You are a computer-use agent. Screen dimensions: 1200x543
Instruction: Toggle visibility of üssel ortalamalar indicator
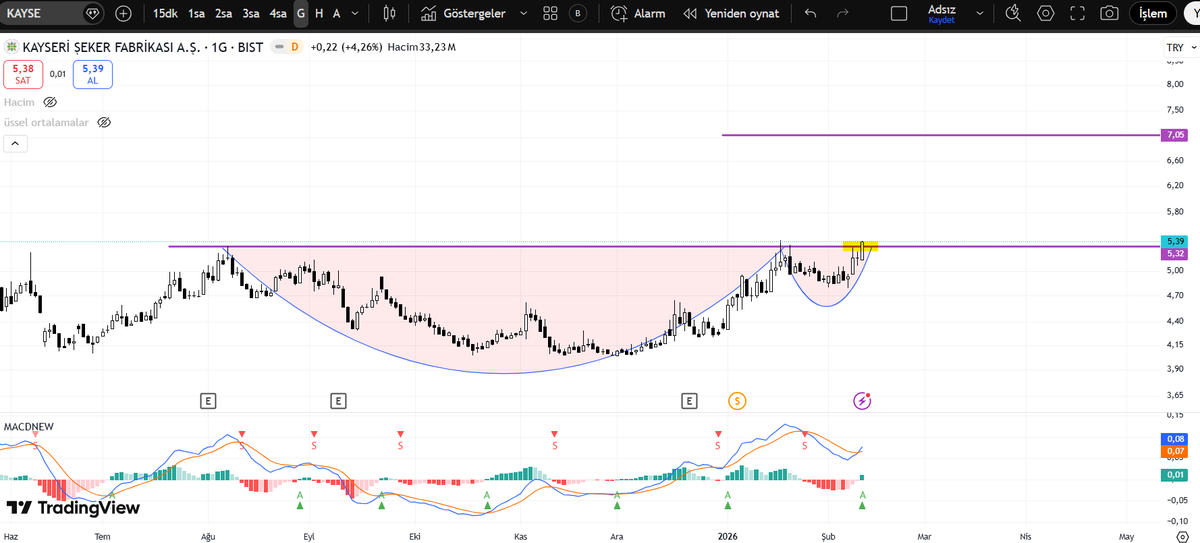pos(104,122)
